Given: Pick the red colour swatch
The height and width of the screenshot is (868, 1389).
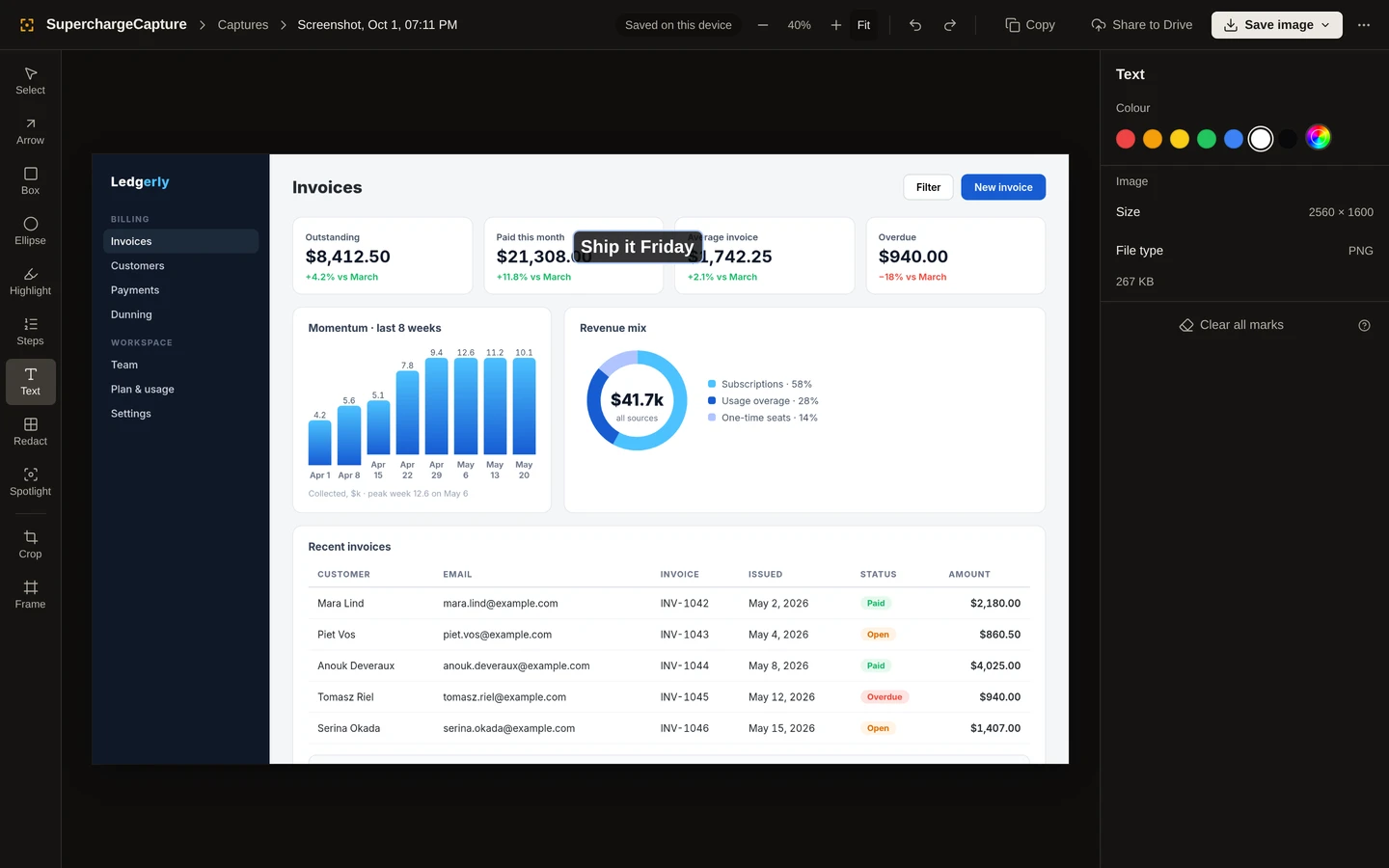Looking at the screenshot, I should (1126, 139).
